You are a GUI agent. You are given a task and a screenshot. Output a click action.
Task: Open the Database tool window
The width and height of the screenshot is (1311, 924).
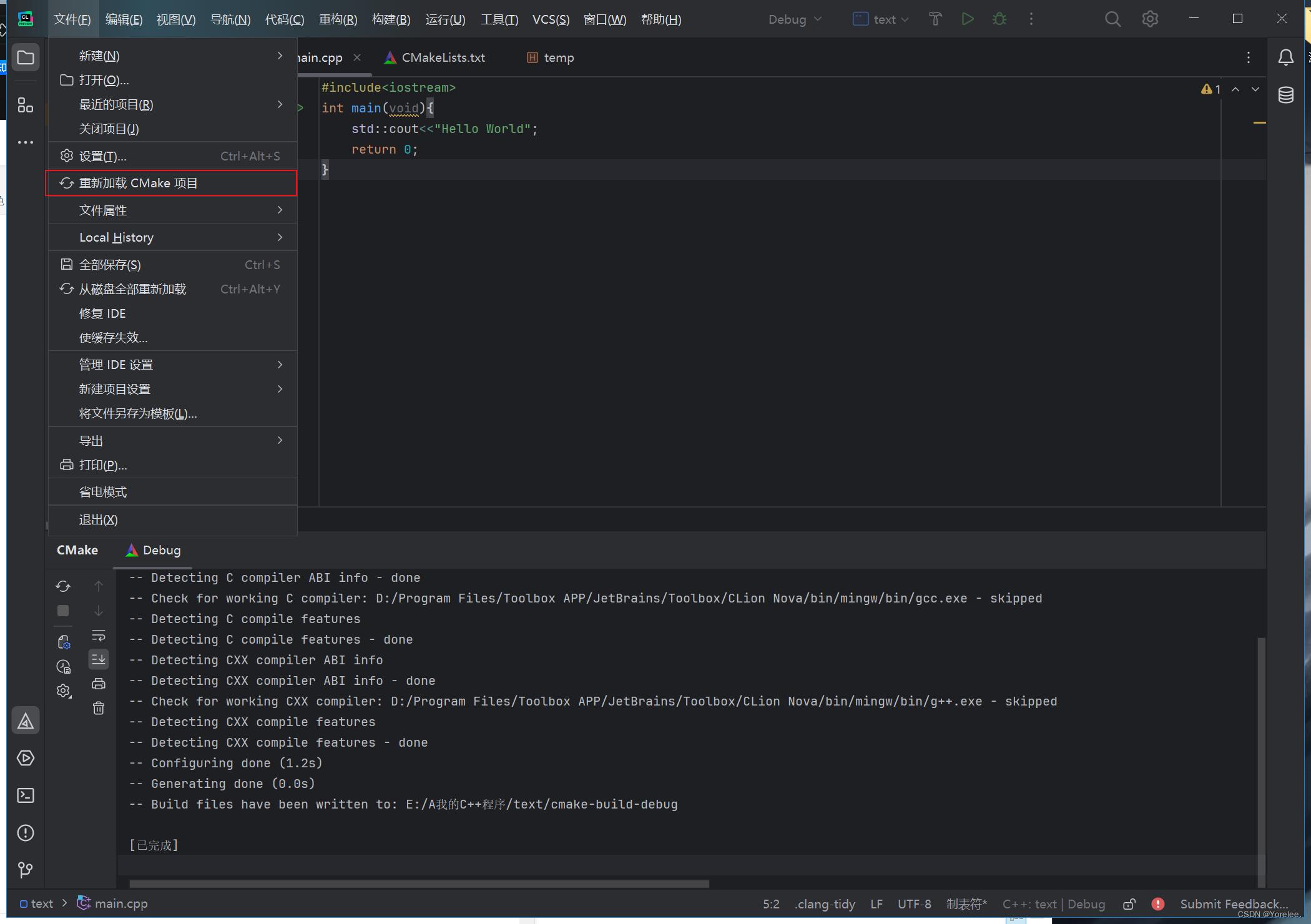(1286, 96)
